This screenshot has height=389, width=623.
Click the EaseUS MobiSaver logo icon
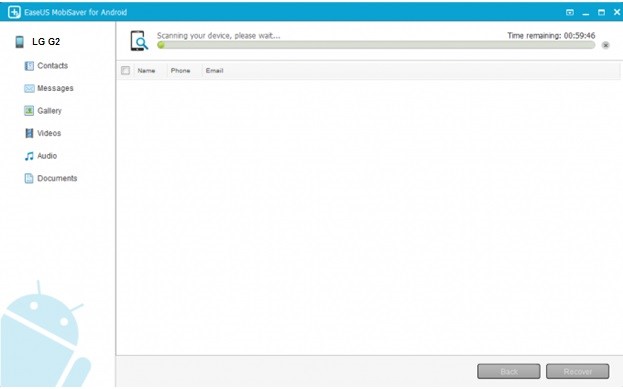click(14, 12)
